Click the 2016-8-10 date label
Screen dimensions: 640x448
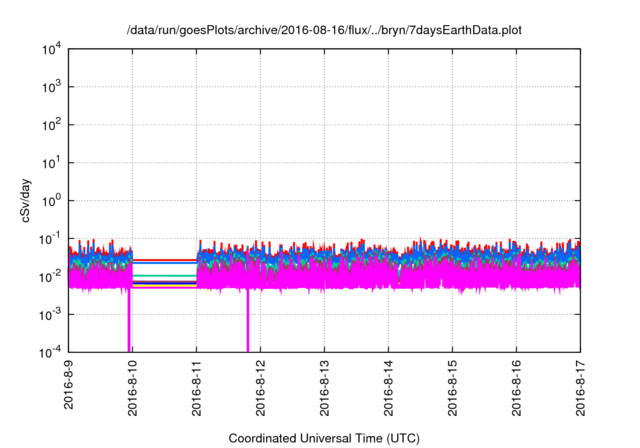click(x=133, y=388)
